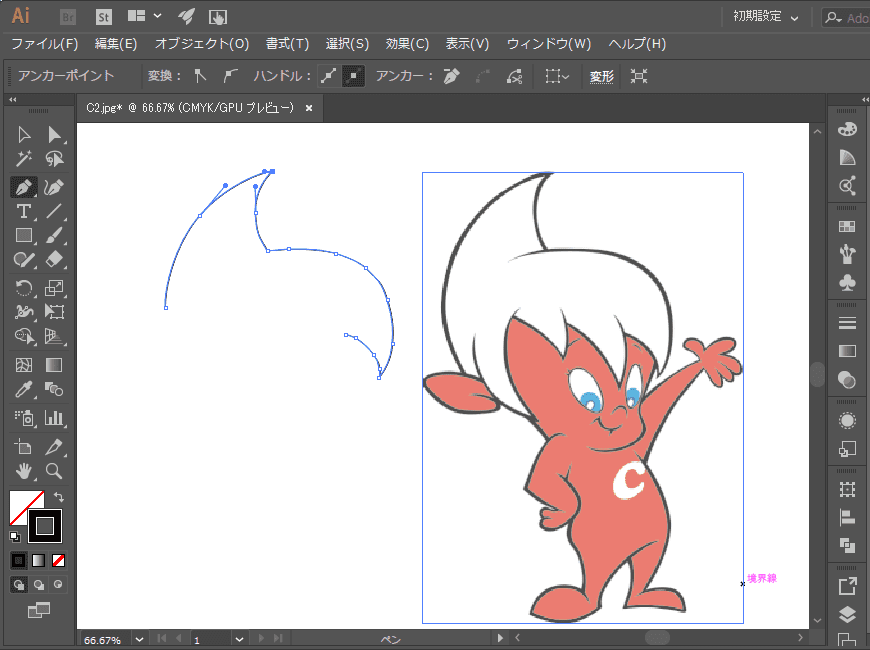
Task: Select the Eraser tool
Action: (x=54, y=260)
